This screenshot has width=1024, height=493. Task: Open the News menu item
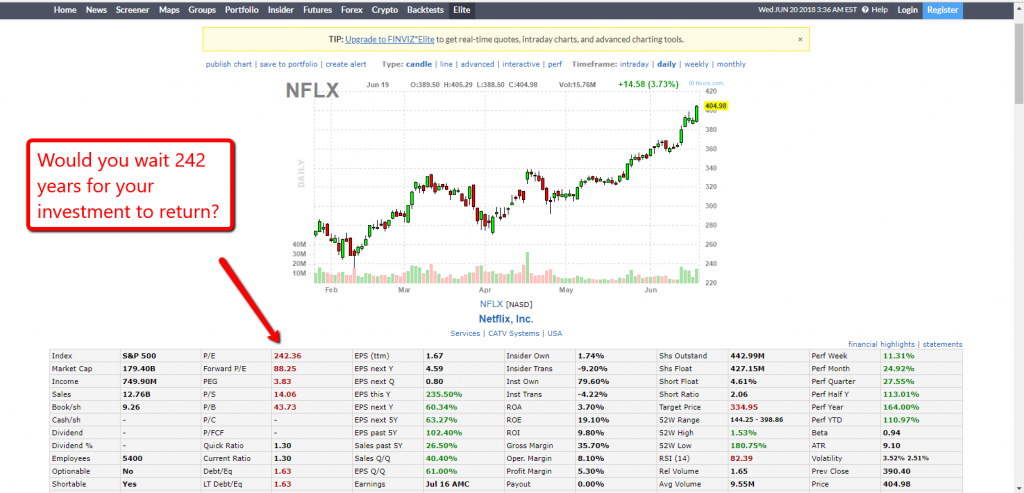pos(96,10)
